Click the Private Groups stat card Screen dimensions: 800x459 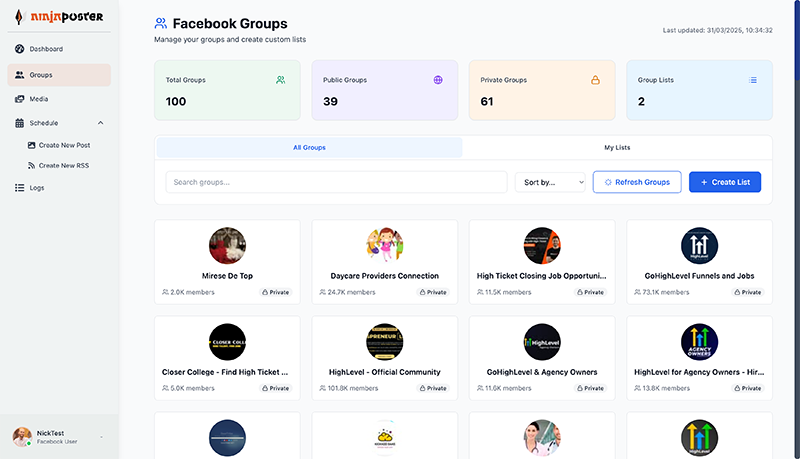pyautogui.click(x=542, y=90)
